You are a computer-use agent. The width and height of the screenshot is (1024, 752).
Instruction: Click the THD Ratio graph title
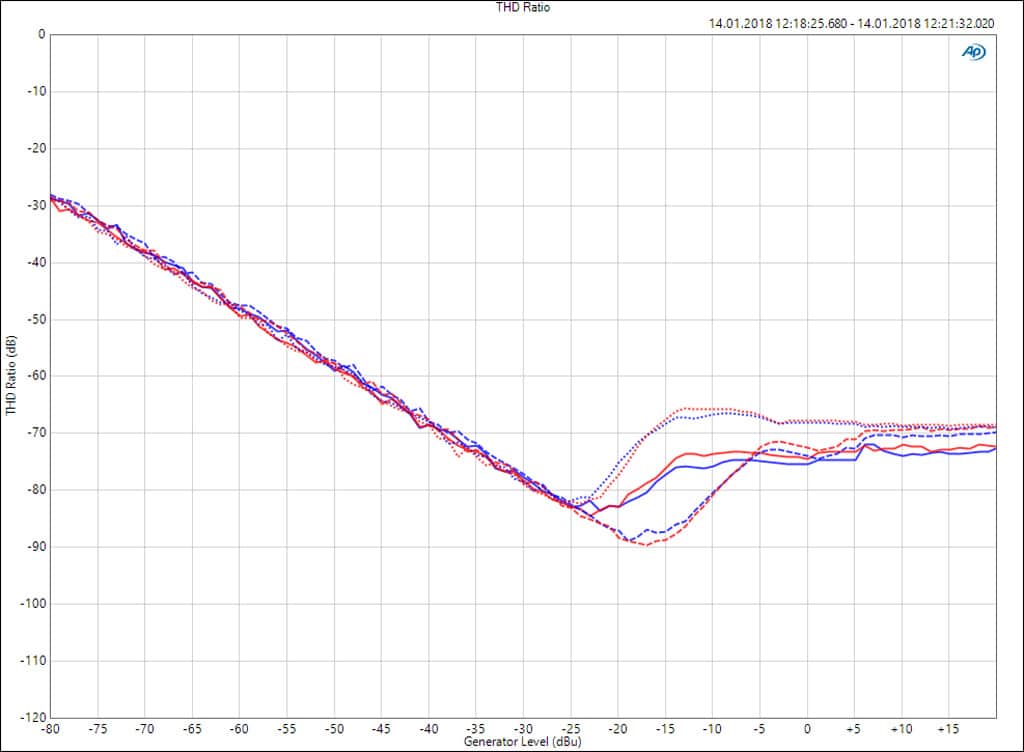523,7
